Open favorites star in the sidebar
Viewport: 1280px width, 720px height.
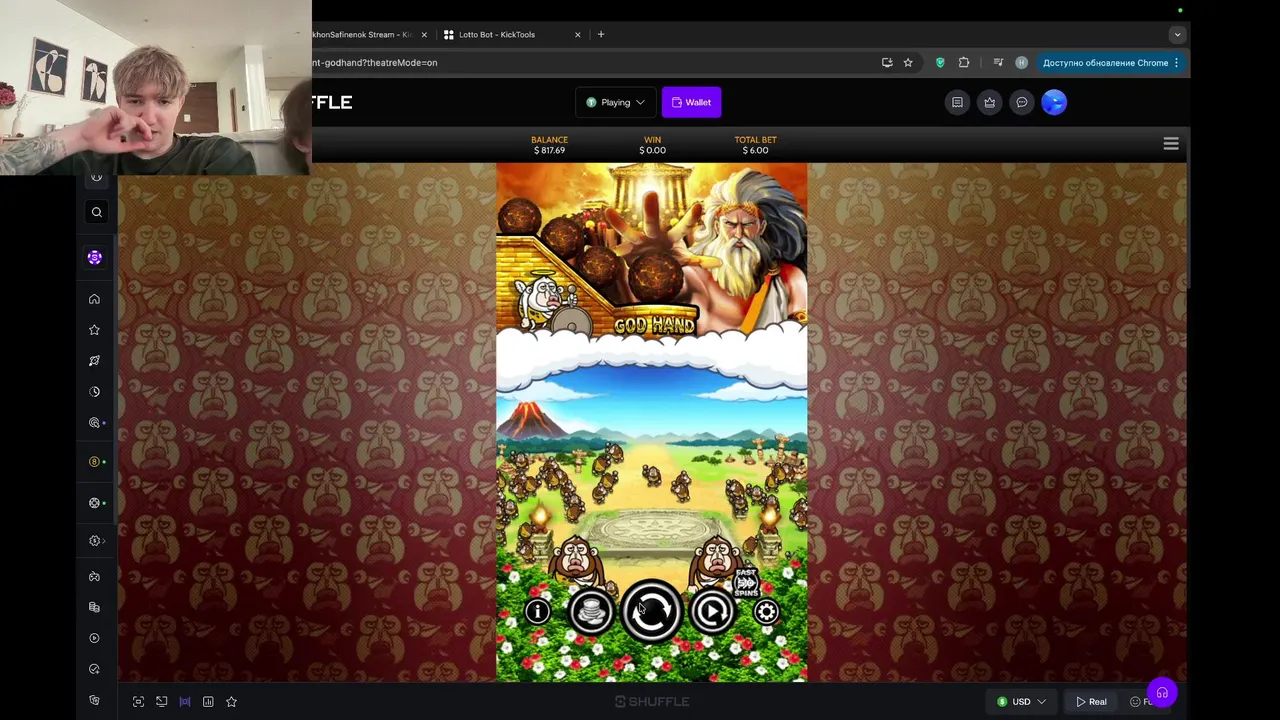tap(94, 330)
